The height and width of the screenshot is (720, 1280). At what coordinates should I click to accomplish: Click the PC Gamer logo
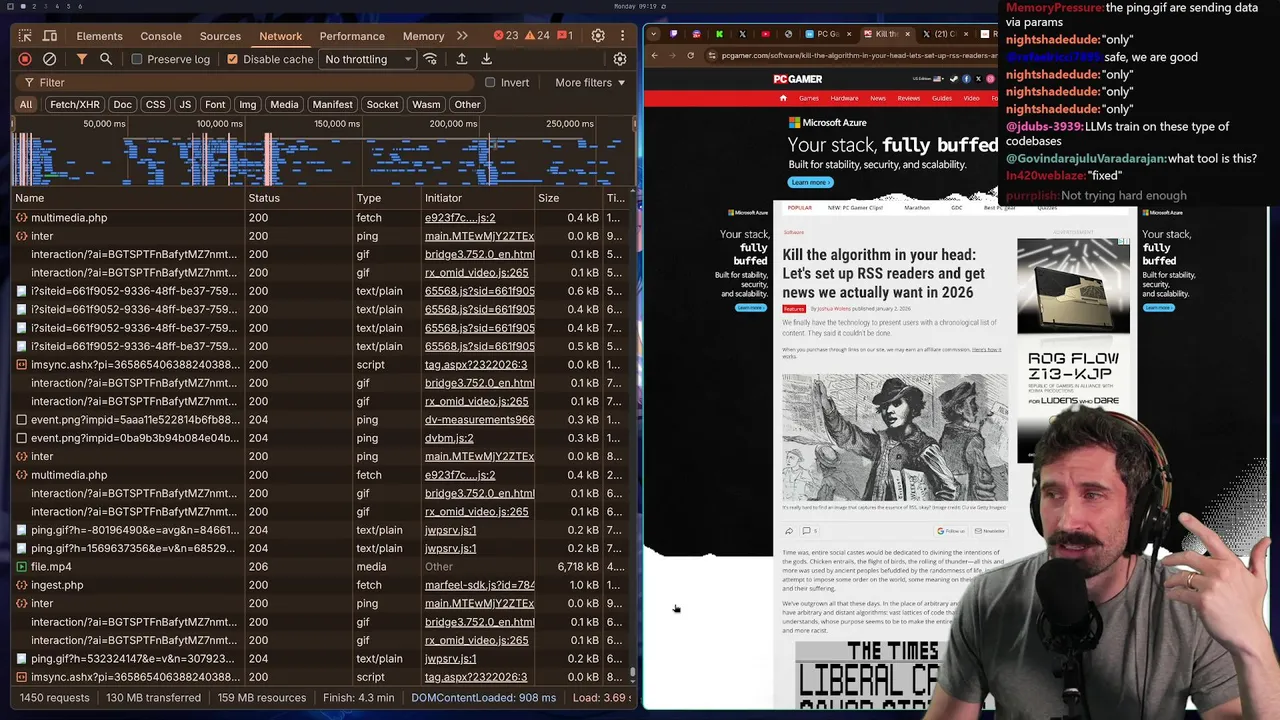(797, 79)
